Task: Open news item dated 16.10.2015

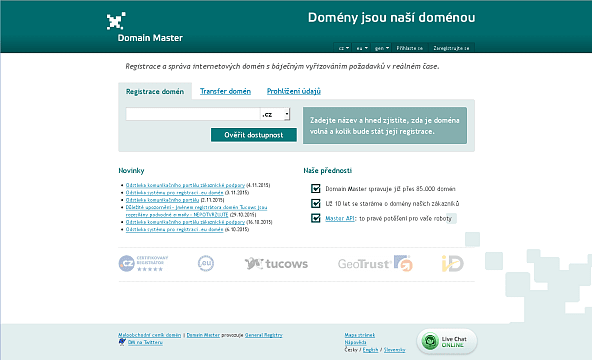Action: 185,222
